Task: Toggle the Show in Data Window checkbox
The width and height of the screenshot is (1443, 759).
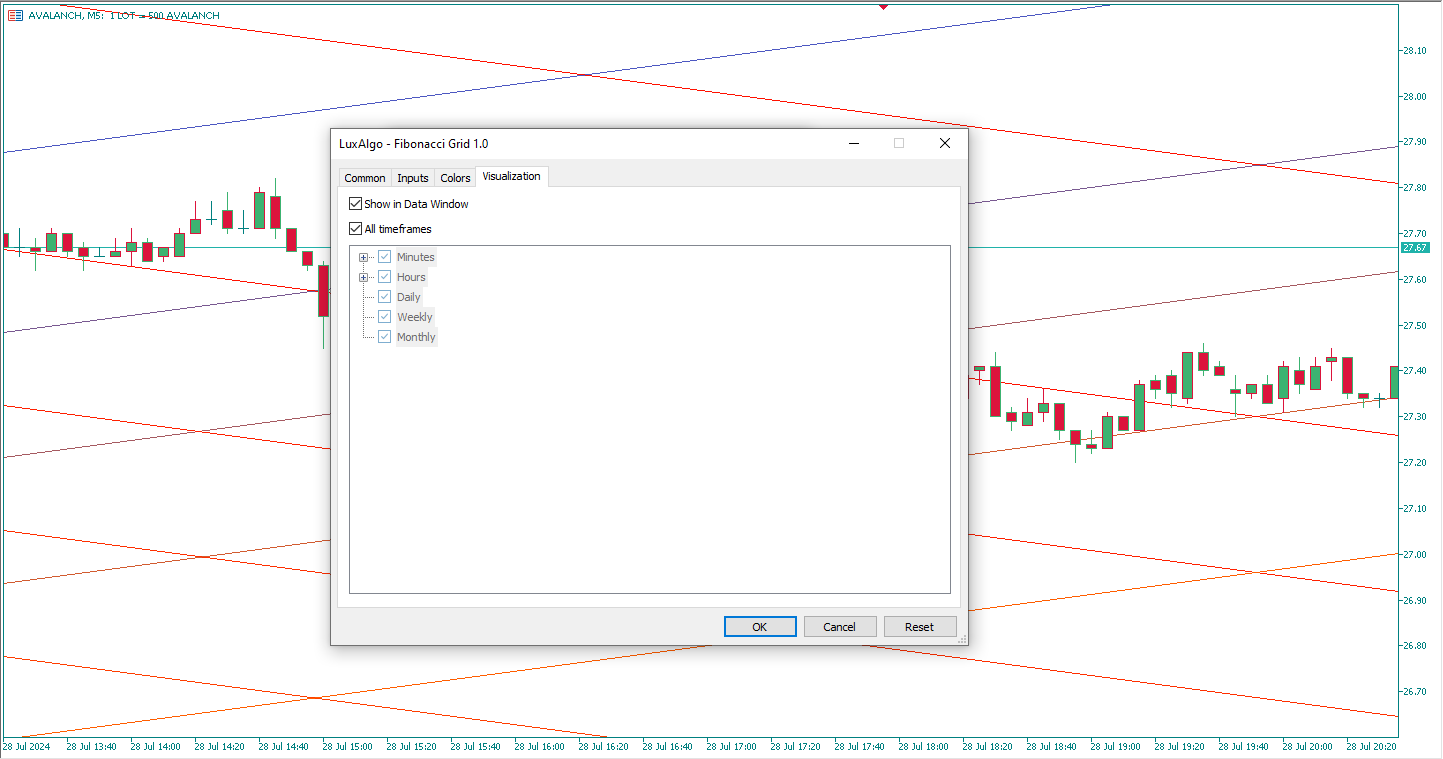Action: point(355,204)
